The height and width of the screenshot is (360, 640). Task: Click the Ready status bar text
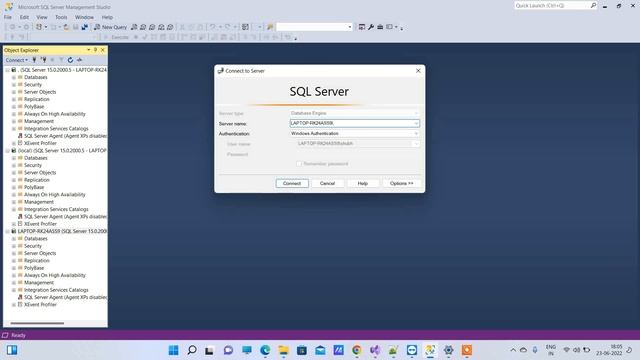point(18,335)
